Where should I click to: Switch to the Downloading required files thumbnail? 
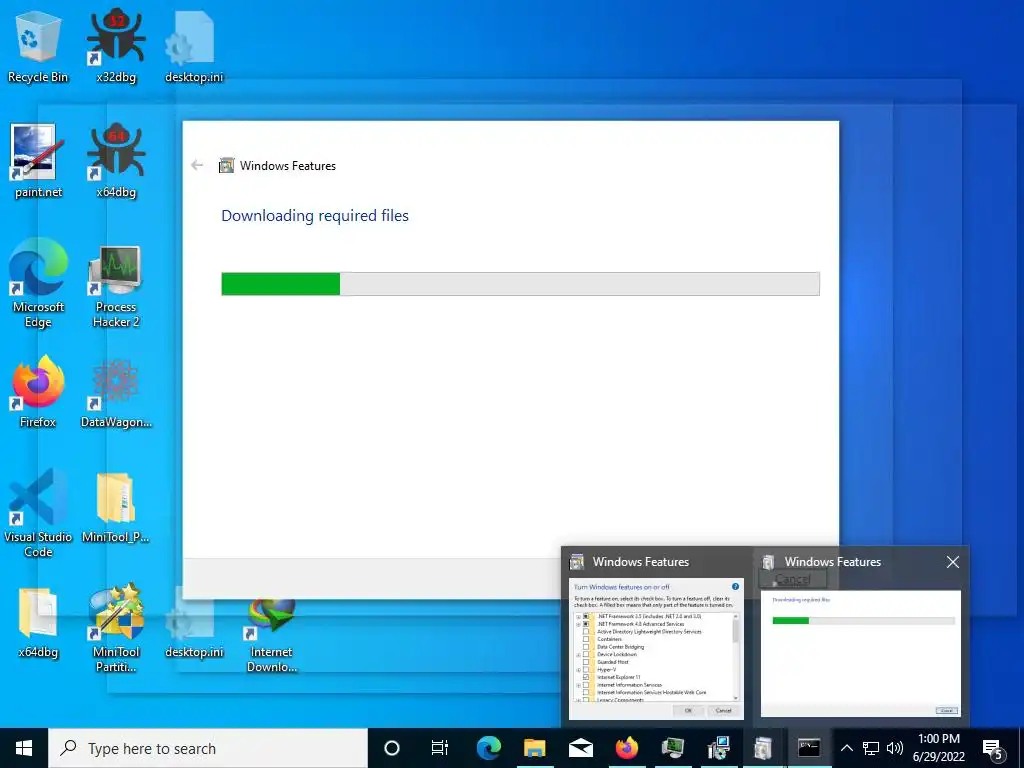click(861, 653)
